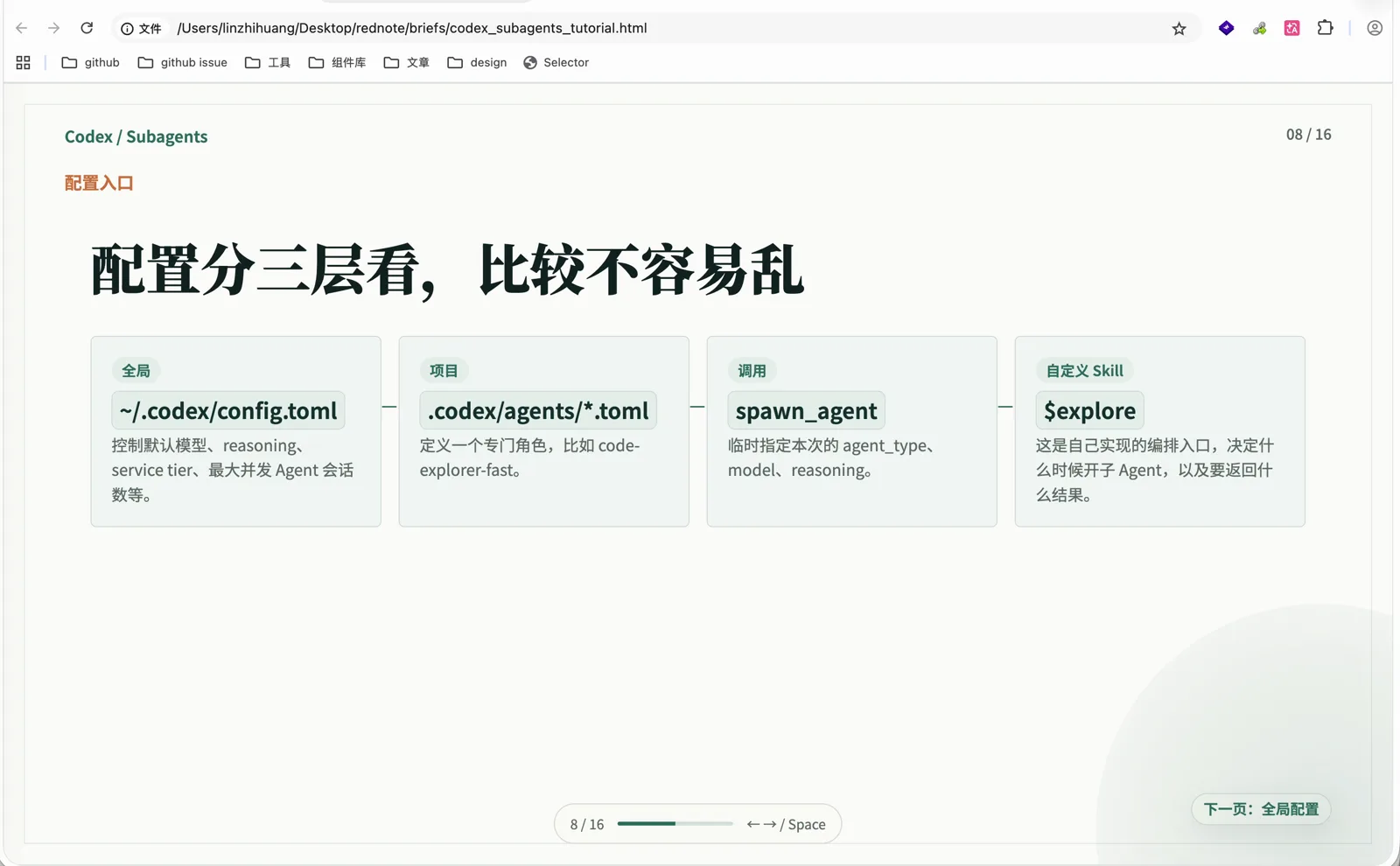Image resolution: width=1400 pixels, height=866 pixels.
Task: Click the 全局 tag
Action: 136,371
